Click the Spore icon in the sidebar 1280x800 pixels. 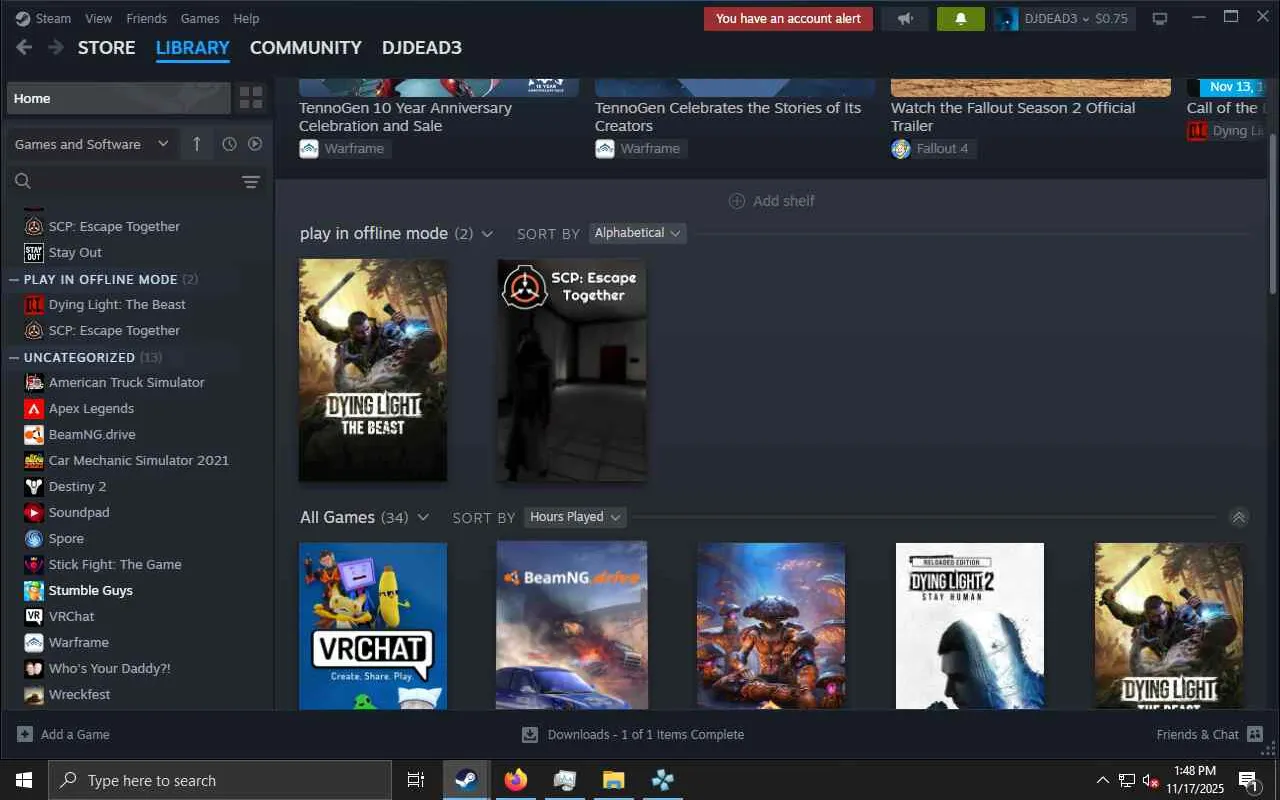(34, 538)
